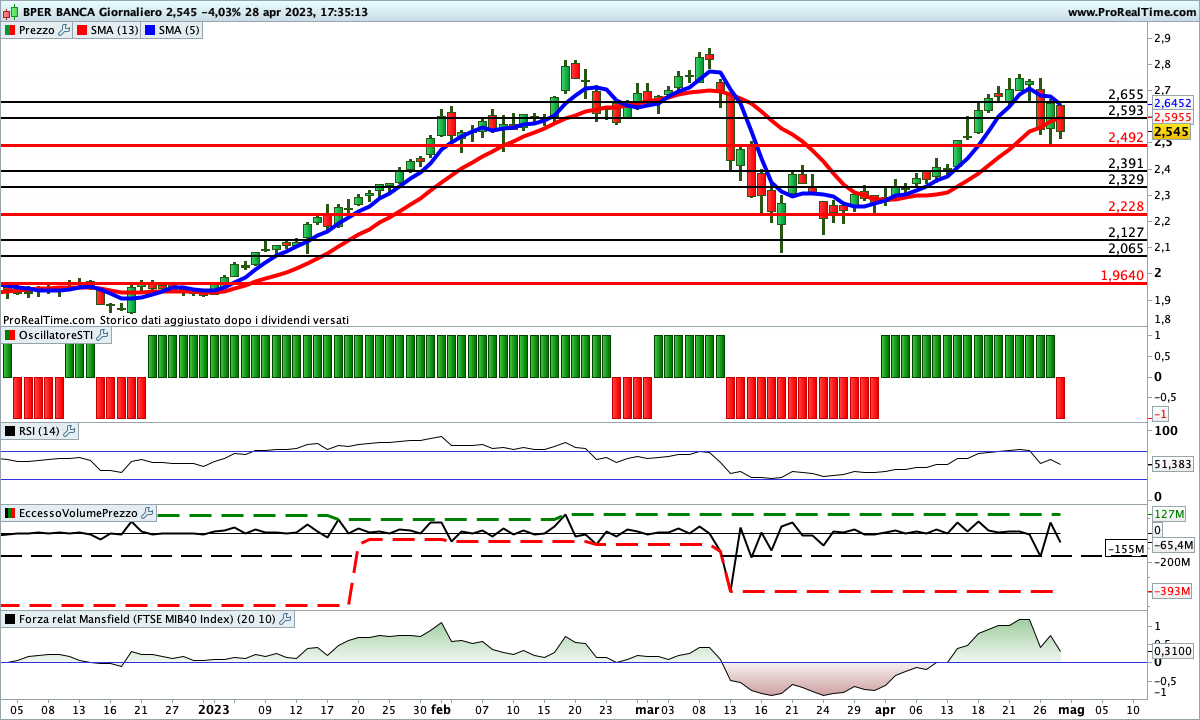The height and width of the screenshot is (720, 1200).
Task: Select the OscillatoreSTI panel label
Action: tap(57, 335)
